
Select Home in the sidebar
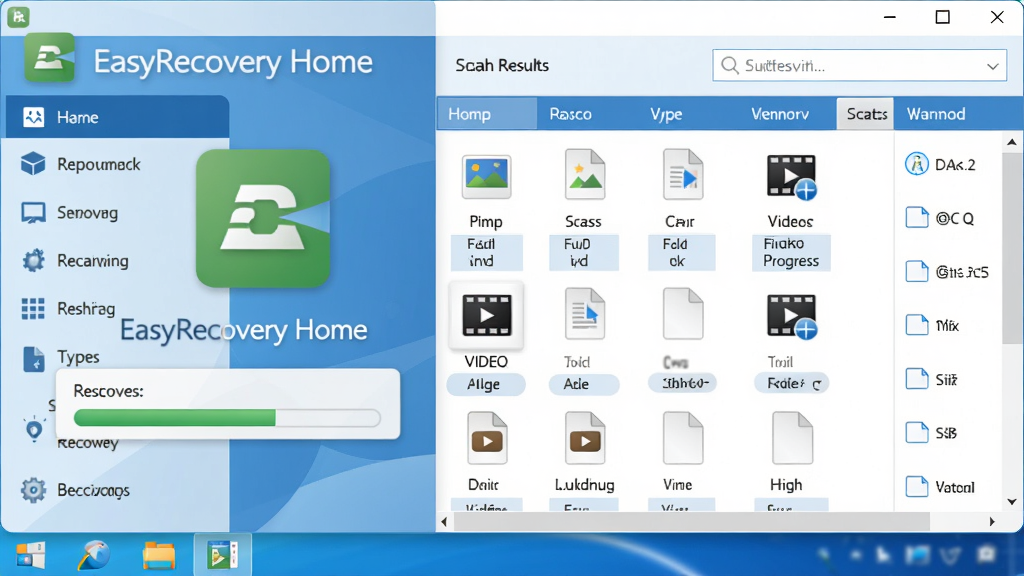(118, 117)
